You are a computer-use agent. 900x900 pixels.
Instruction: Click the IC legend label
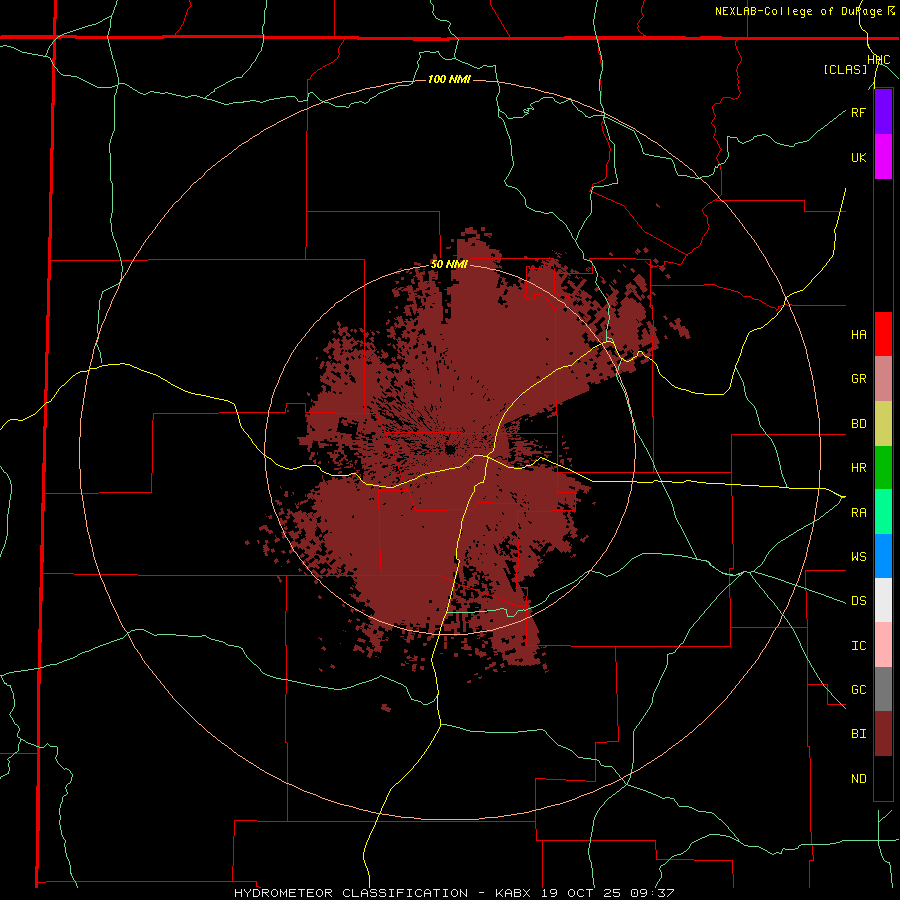pyautogui.click(x=858, y=646)
